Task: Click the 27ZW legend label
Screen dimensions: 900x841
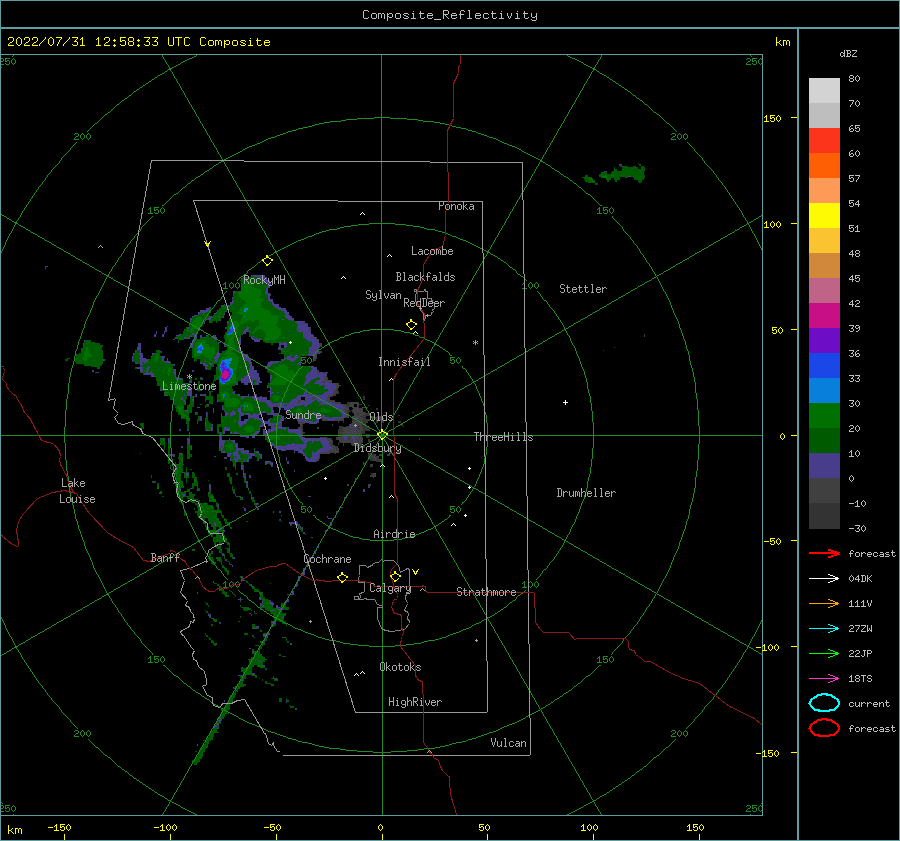Action: point(860,629)
